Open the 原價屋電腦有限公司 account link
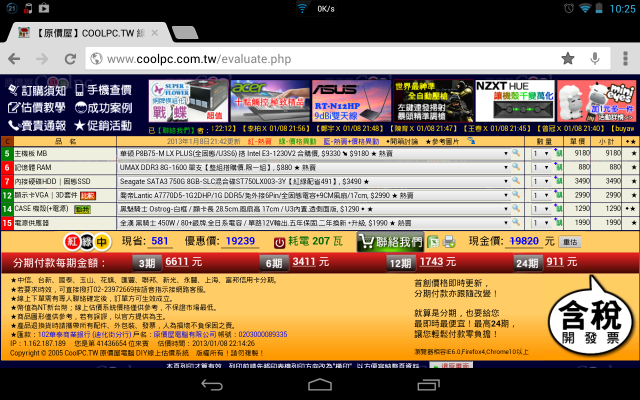 [185, 334]
